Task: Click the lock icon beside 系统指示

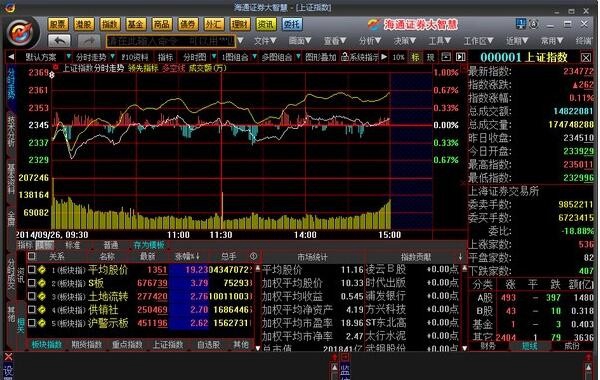Action: tap(344, 57)
